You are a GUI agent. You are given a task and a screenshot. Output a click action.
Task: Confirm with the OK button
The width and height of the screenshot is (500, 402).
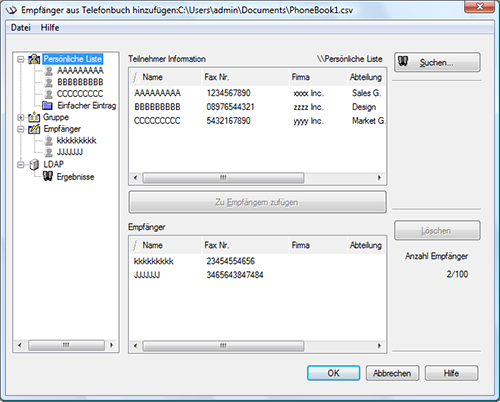pyautogui.click(x=333, y=373)
